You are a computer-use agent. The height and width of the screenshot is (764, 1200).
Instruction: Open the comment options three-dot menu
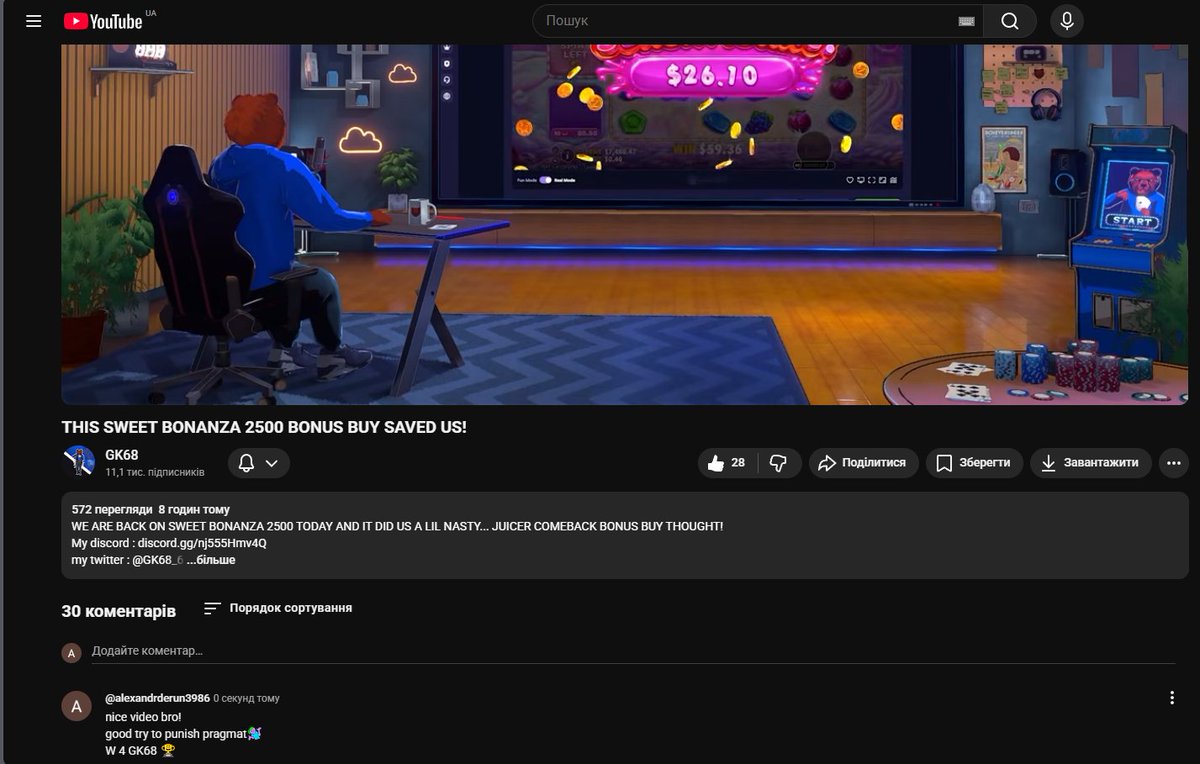coord(1172,698)
